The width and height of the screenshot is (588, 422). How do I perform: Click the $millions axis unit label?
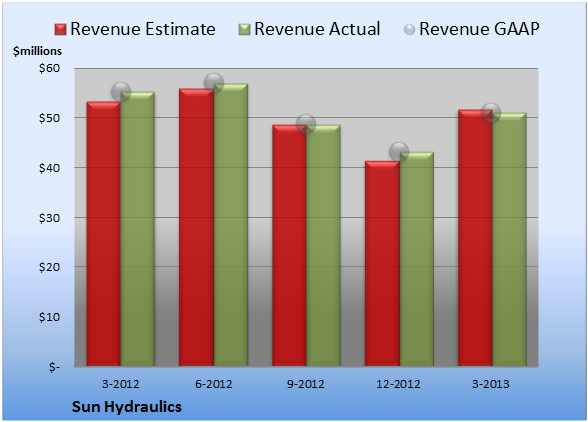tap(37, 51)
